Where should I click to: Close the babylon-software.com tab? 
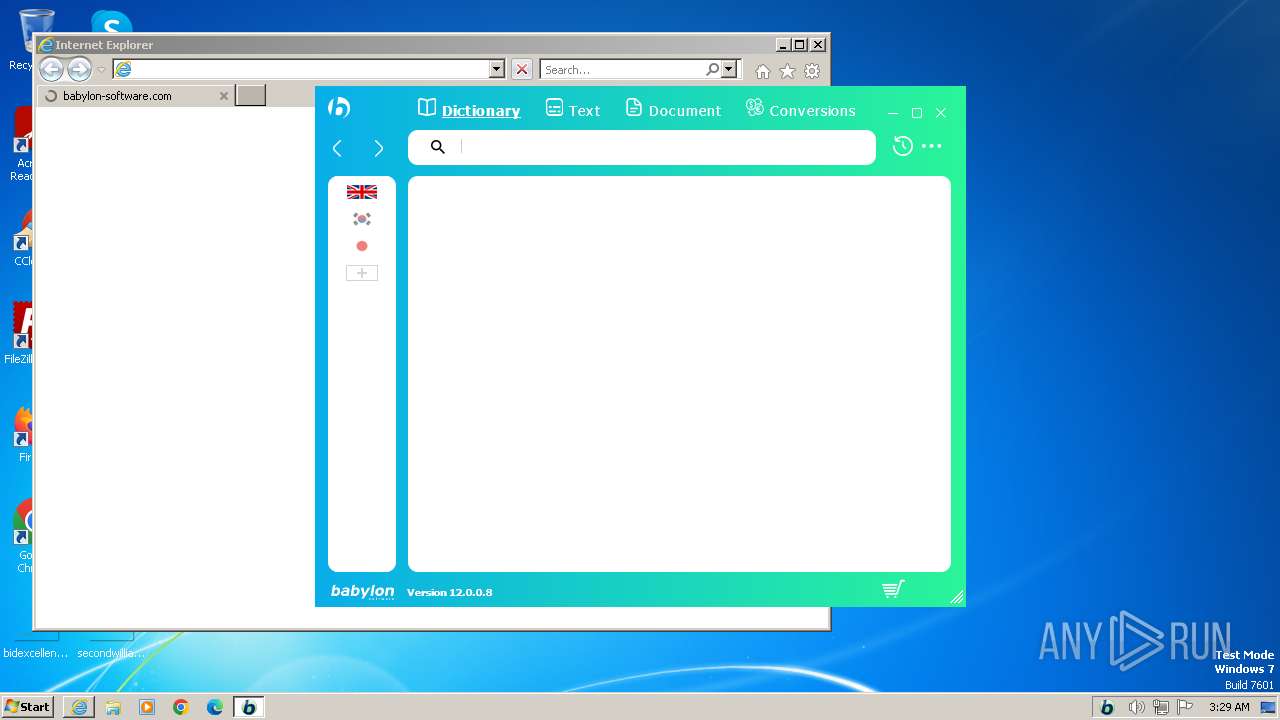click(x=224, y=96)
